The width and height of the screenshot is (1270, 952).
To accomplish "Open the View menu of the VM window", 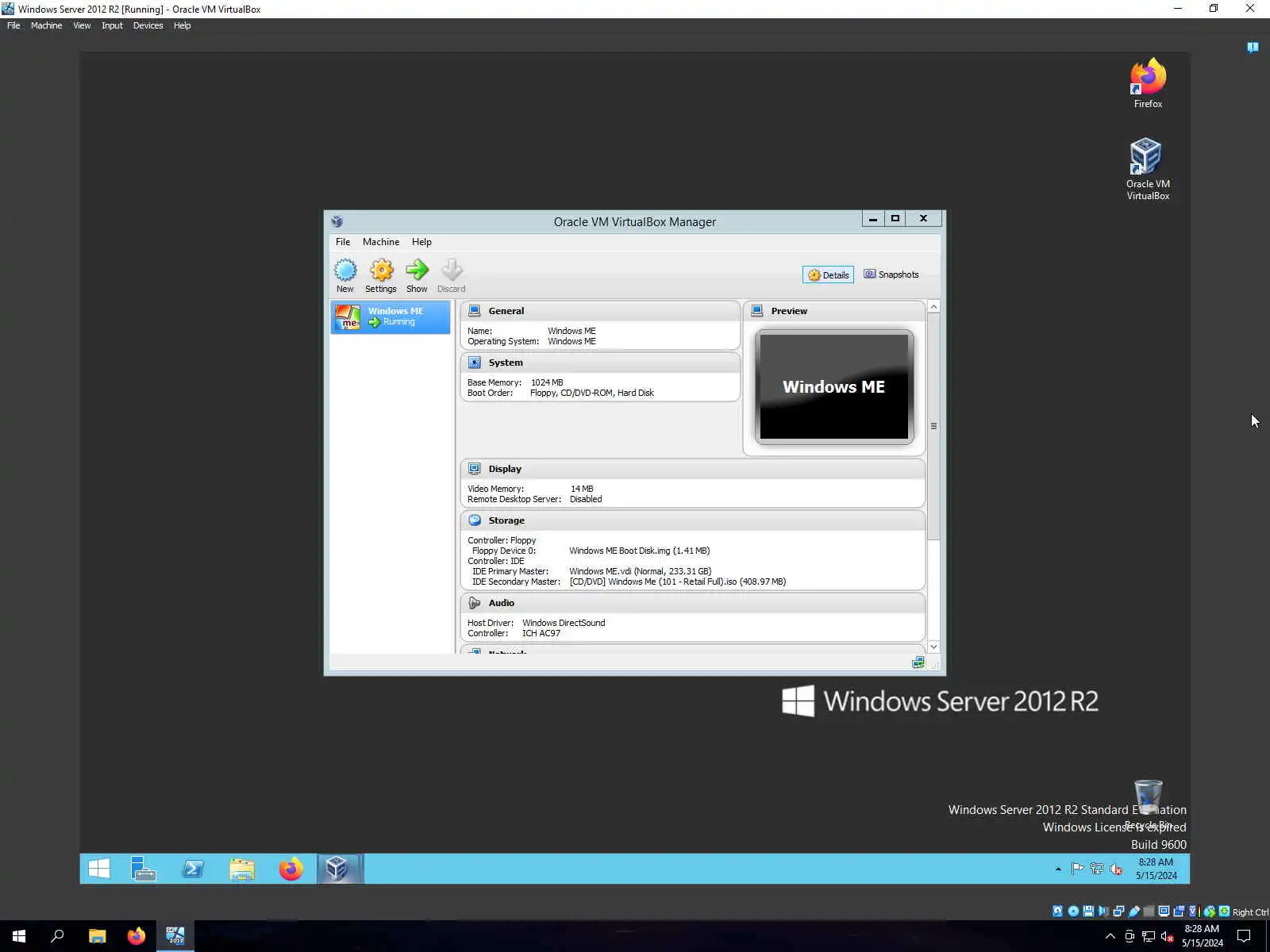I will (x=82, y=25).
